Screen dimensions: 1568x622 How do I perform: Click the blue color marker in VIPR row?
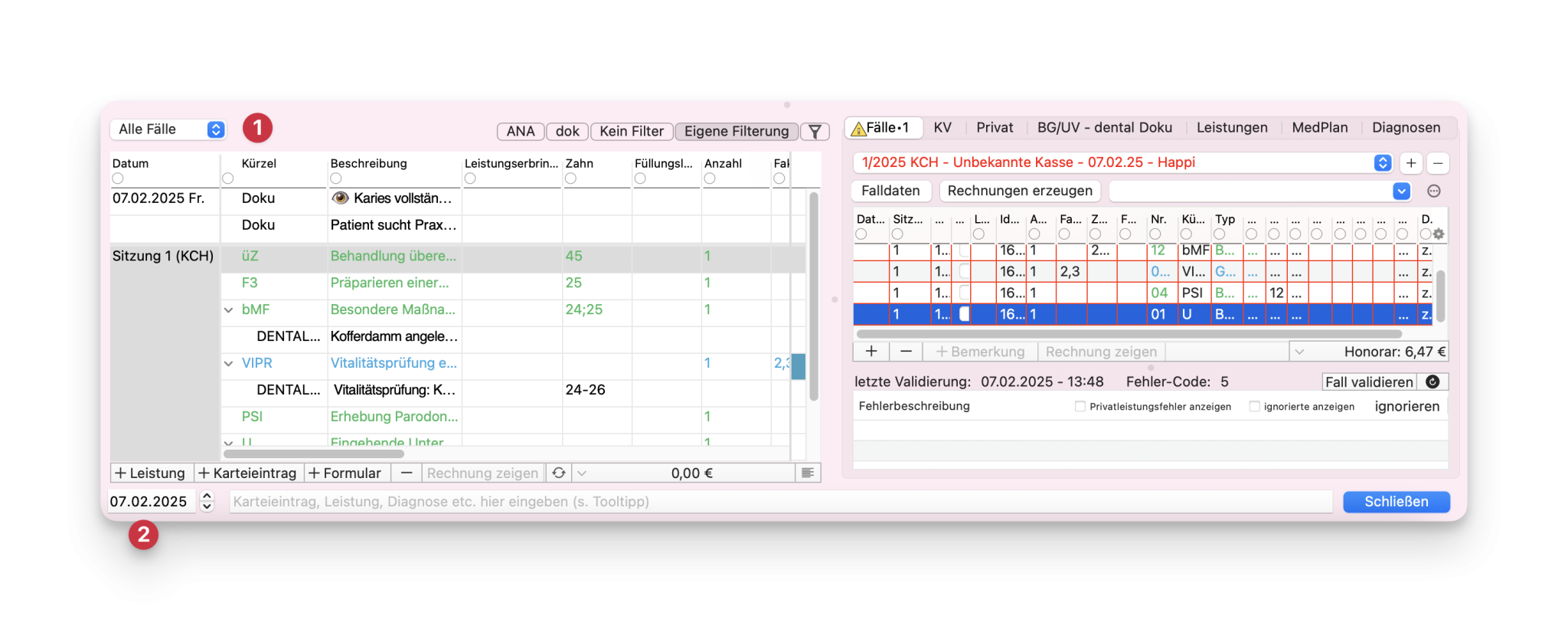pyautogui.click(x=798, y=367)
